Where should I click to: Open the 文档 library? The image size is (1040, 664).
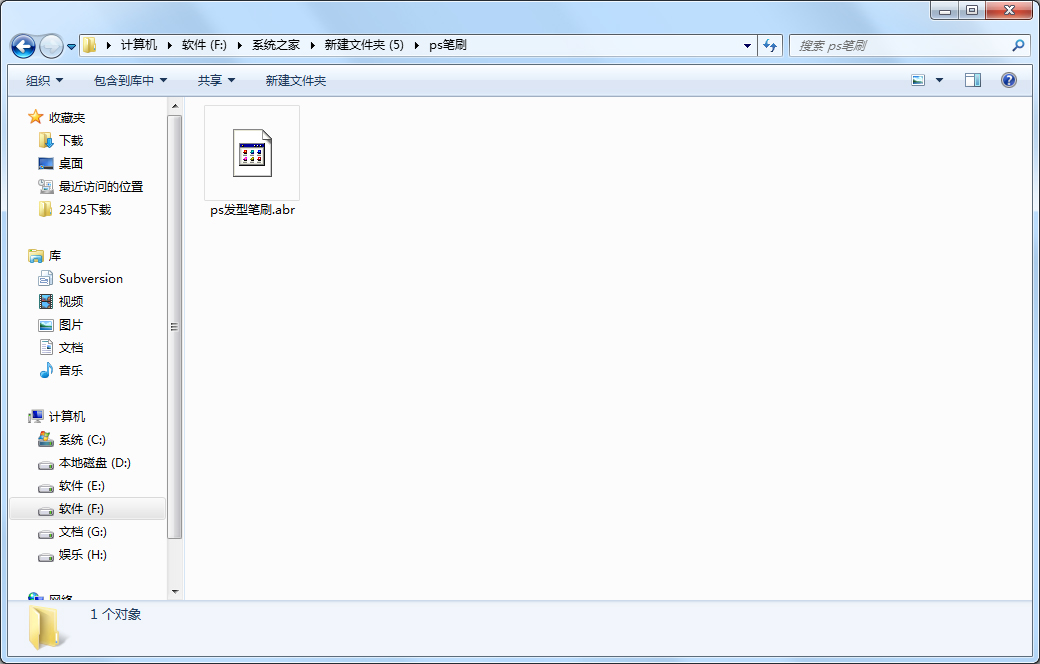pyautogui.click(x=71, y=348)
